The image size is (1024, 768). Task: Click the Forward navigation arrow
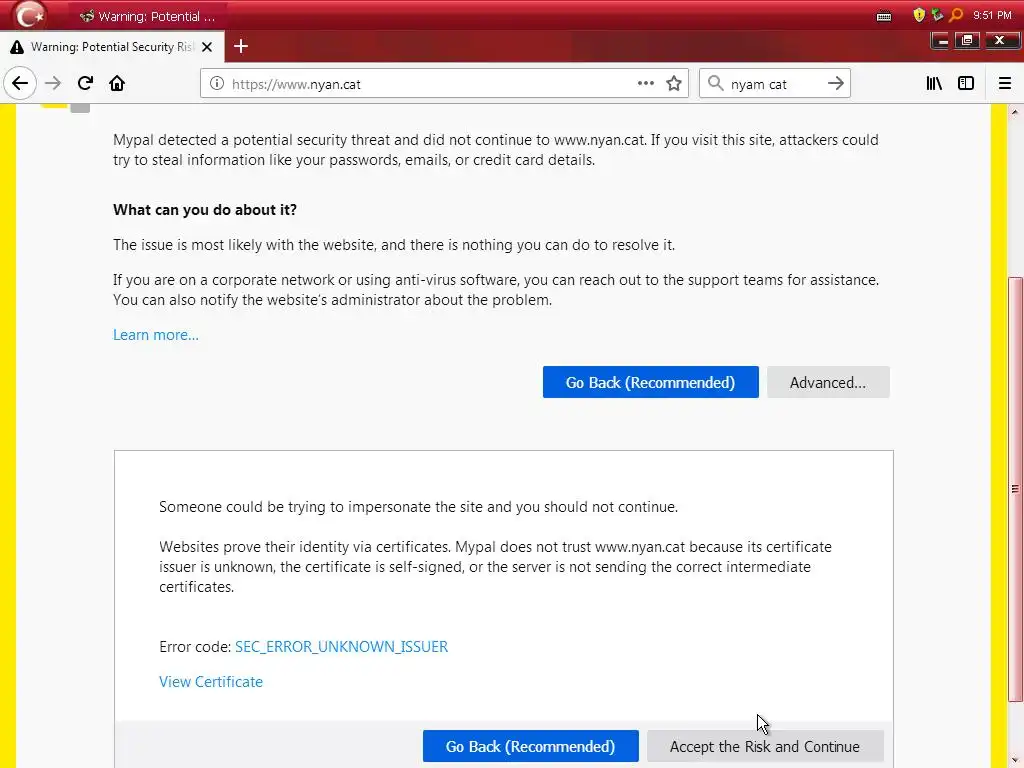[x=53, y=84]
